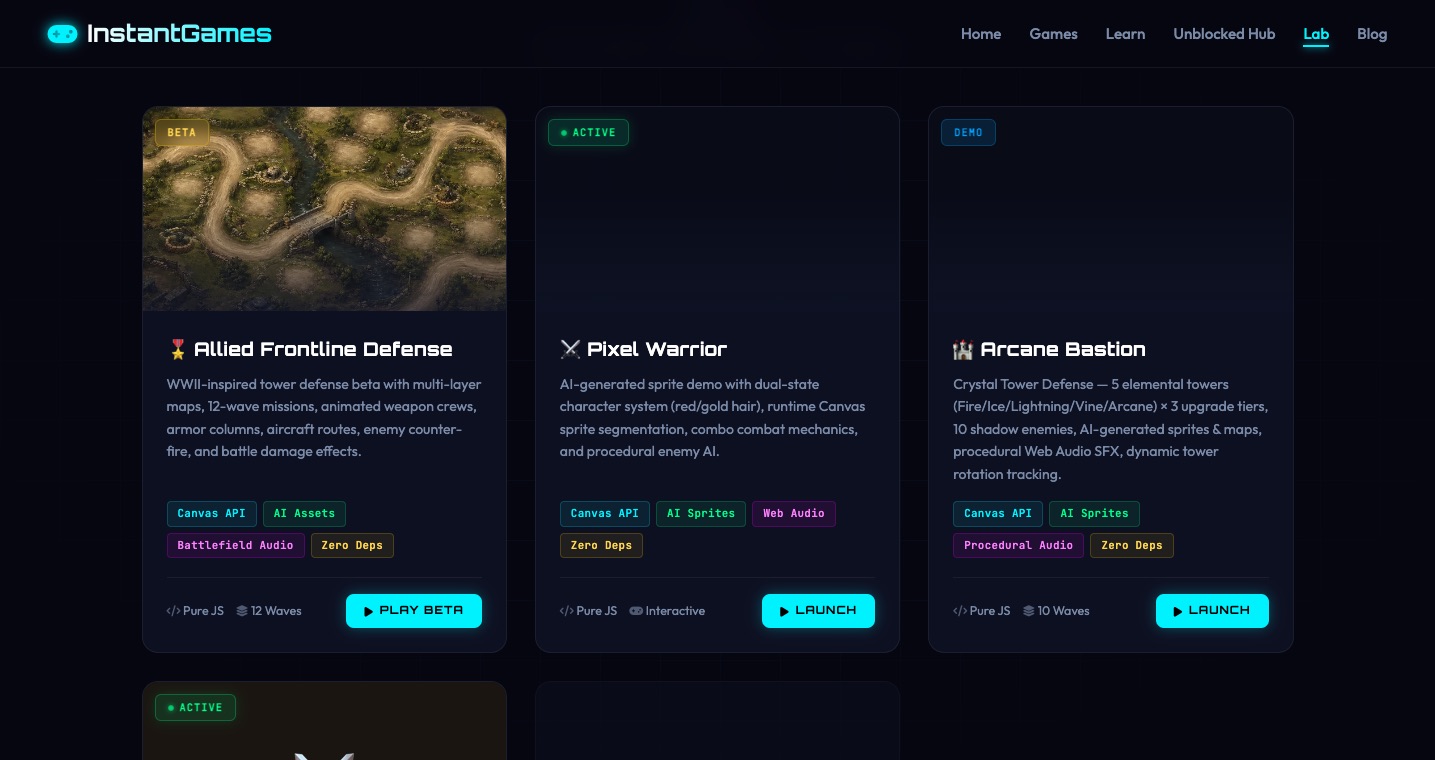
Task: Click the 10 Waves label
Action: [1064, 611]
